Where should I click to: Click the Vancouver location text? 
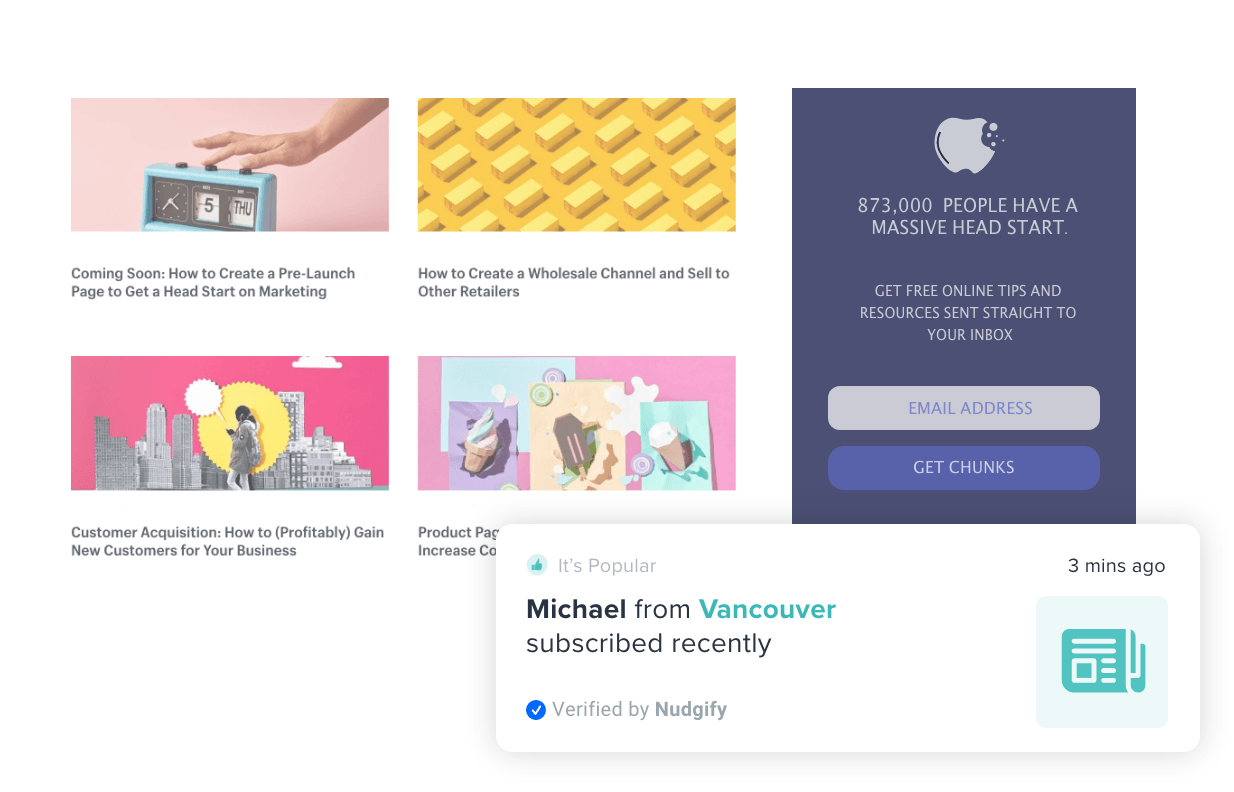(767, 609)
